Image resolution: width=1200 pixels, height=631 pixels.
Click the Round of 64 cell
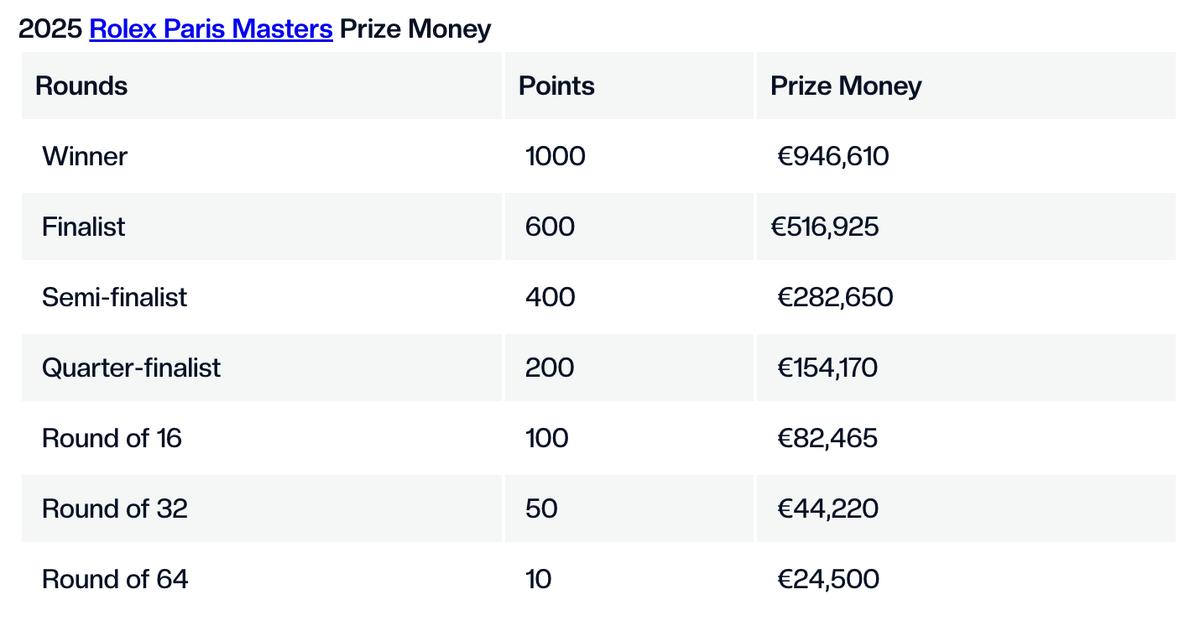[114, 579]
